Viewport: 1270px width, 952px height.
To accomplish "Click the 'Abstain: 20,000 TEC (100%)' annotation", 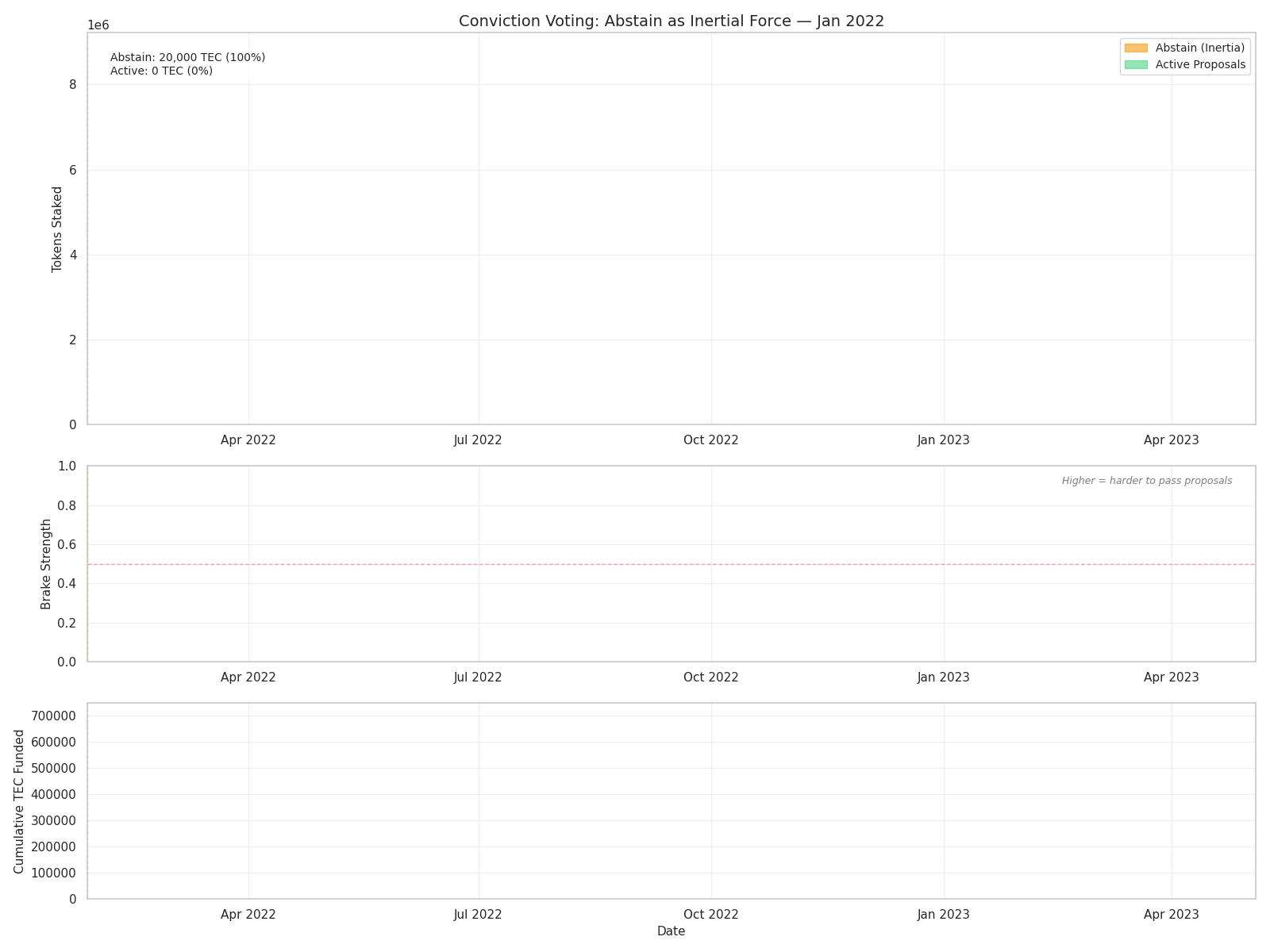I will 187,58.
